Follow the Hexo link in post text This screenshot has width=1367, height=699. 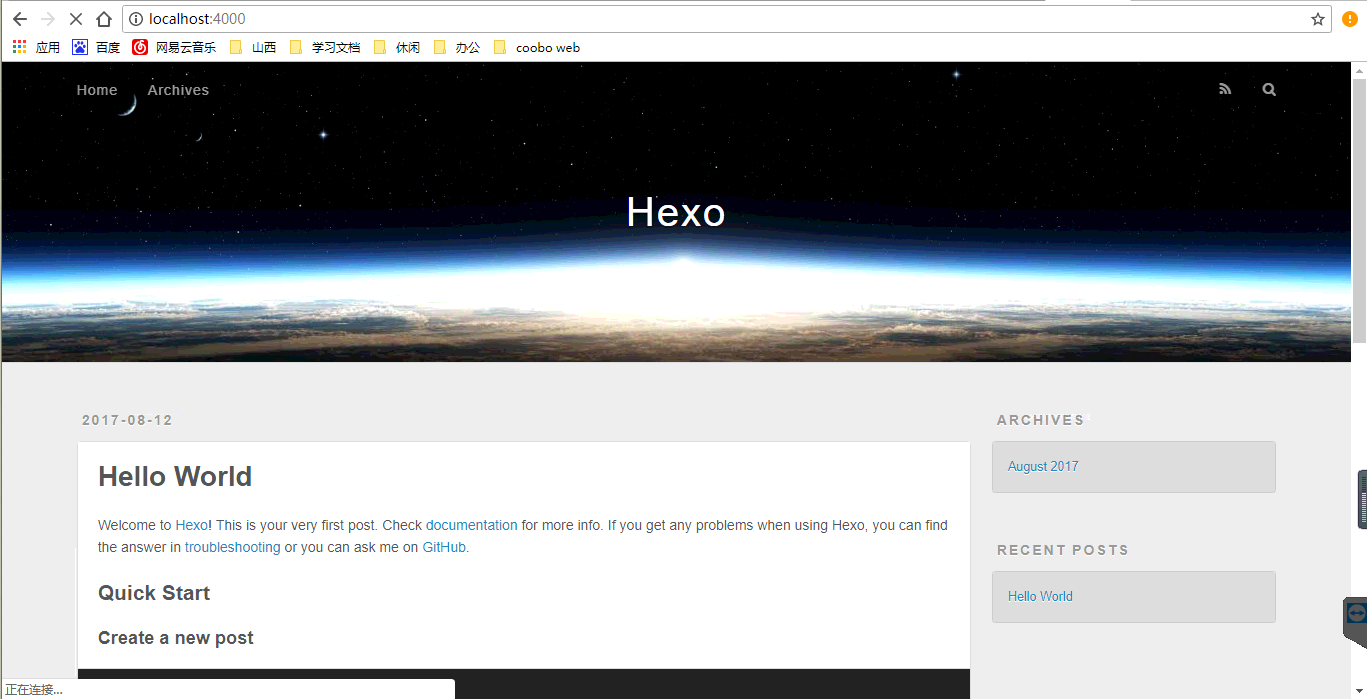(x=192, y=525)
